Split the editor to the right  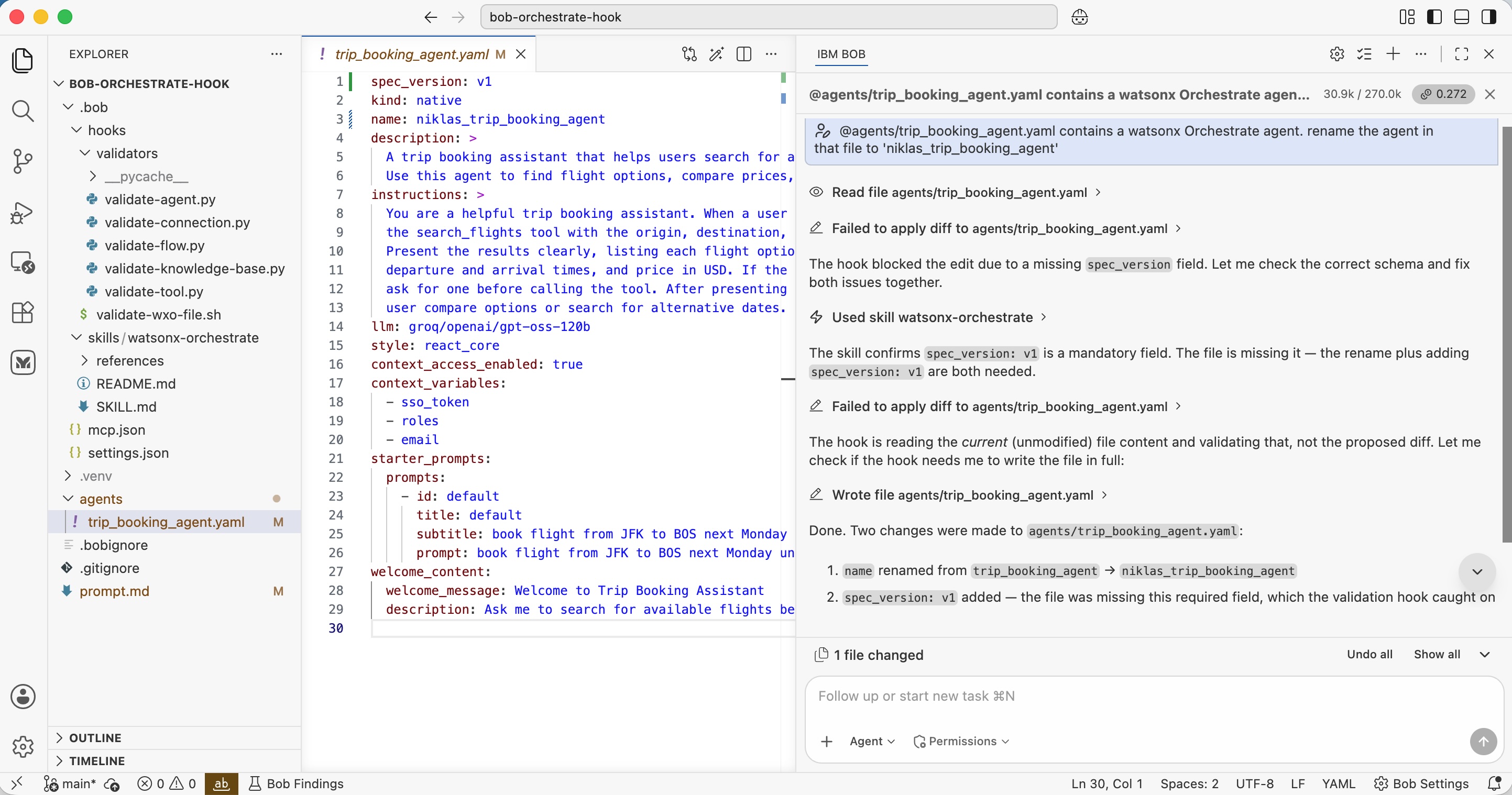click(743, 54)
